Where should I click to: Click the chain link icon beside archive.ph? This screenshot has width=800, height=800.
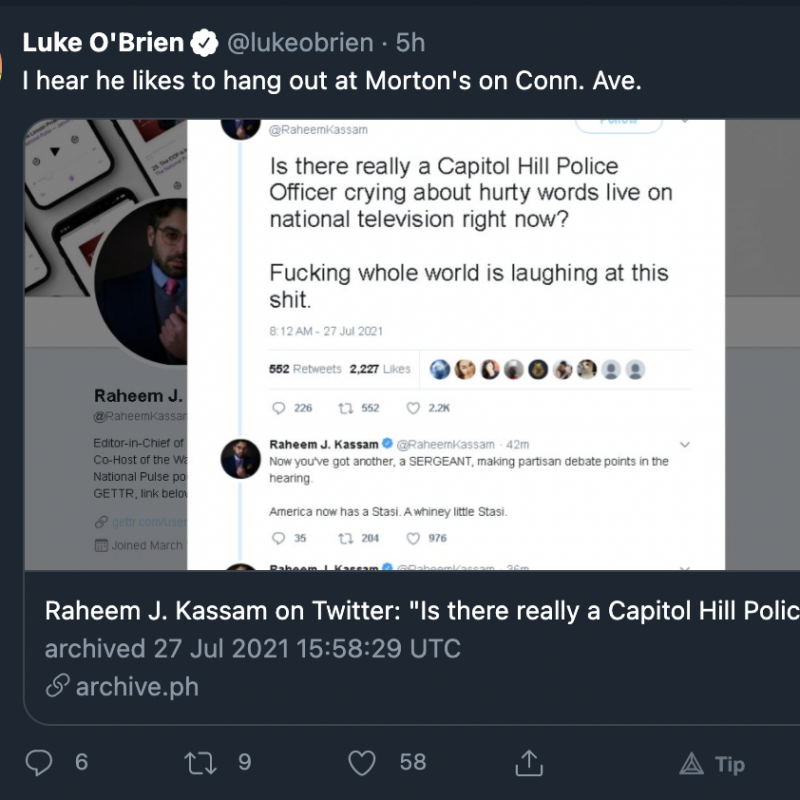[x=59, y=687]
